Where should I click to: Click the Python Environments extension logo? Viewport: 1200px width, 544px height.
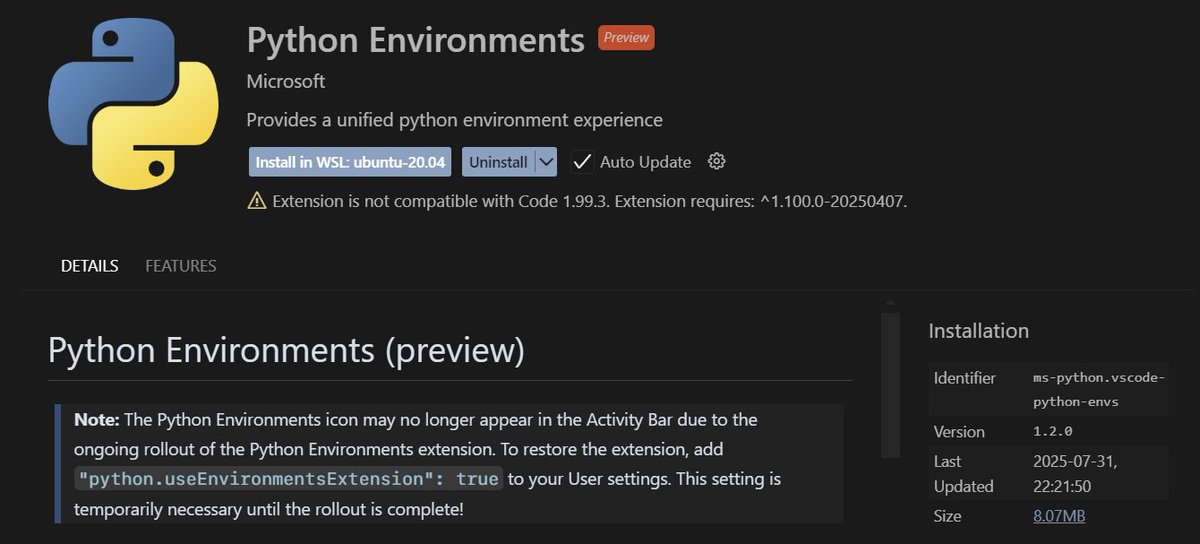pos(134,103)
